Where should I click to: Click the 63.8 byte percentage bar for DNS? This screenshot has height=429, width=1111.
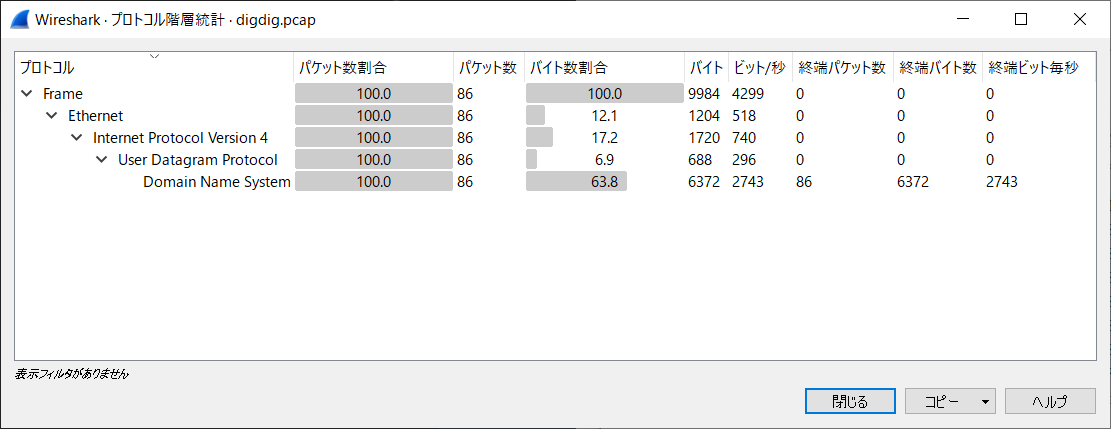[604, 182]
